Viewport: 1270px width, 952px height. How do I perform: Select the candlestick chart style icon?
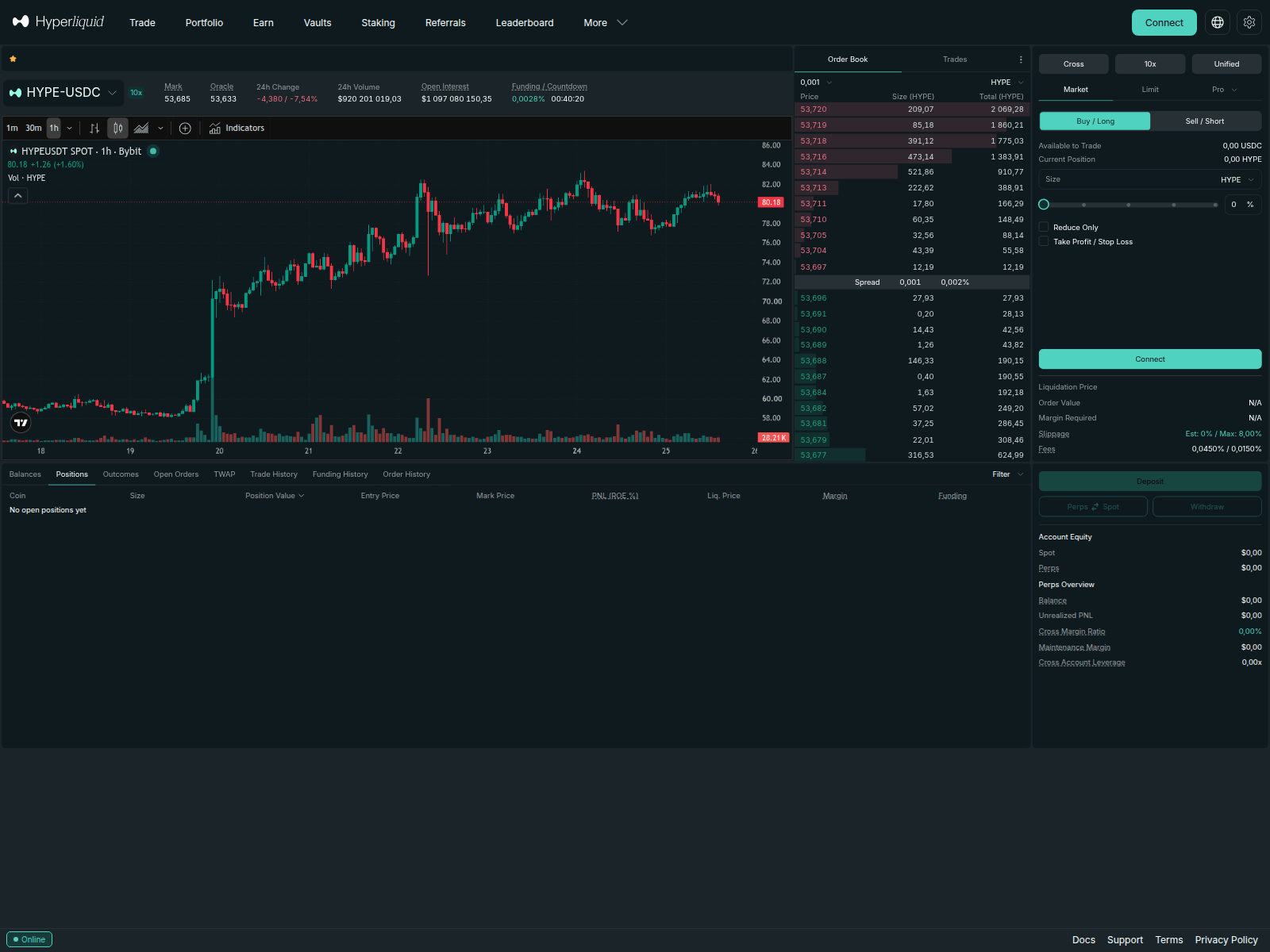(x=117, y=128)
